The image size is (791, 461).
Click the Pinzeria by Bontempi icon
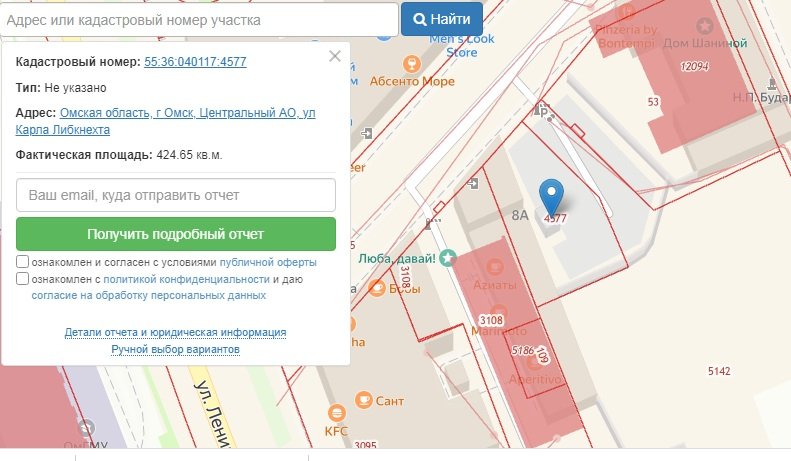tap(627, 11)
